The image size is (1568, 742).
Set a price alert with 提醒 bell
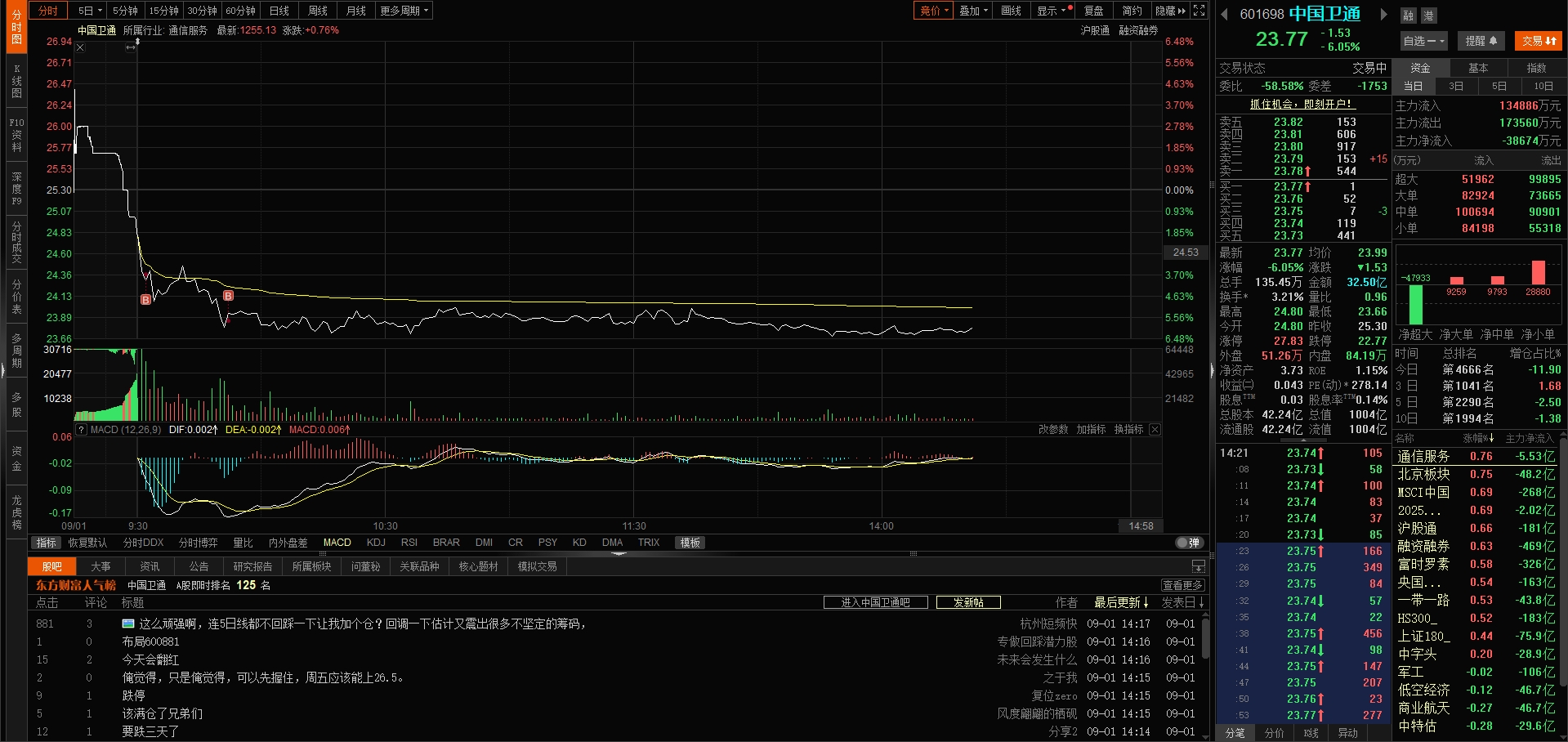click(x=1481, y=41)
